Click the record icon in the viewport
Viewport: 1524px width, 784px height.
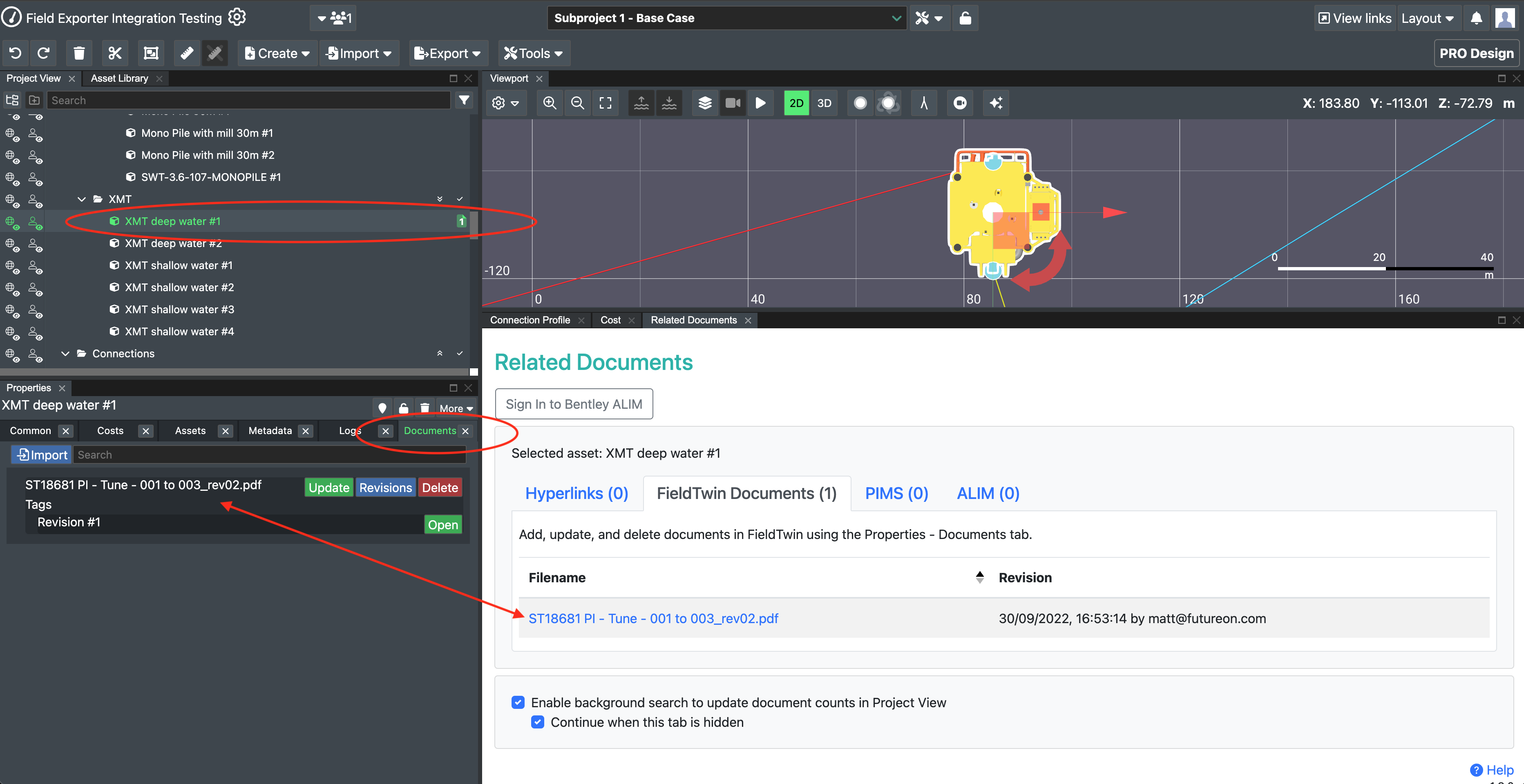960,103
